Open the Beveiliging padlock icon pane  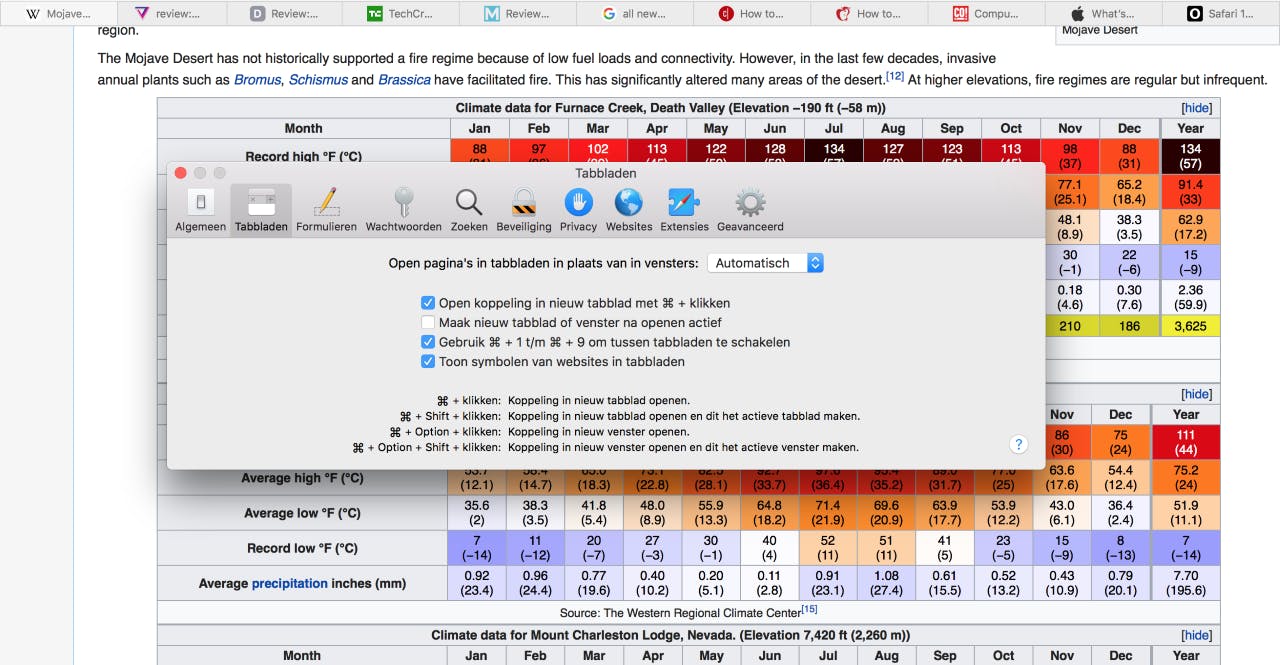524,210
